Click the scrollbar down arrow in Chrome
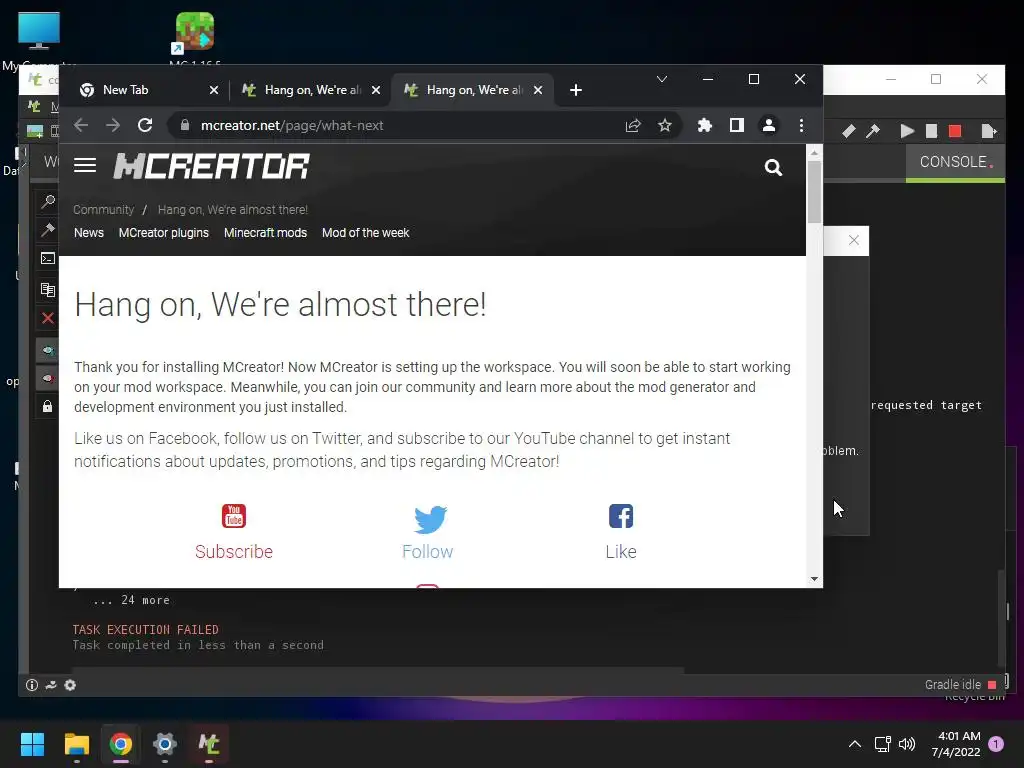This screenshot has width=1024, height=768. (x=814, y=579)
